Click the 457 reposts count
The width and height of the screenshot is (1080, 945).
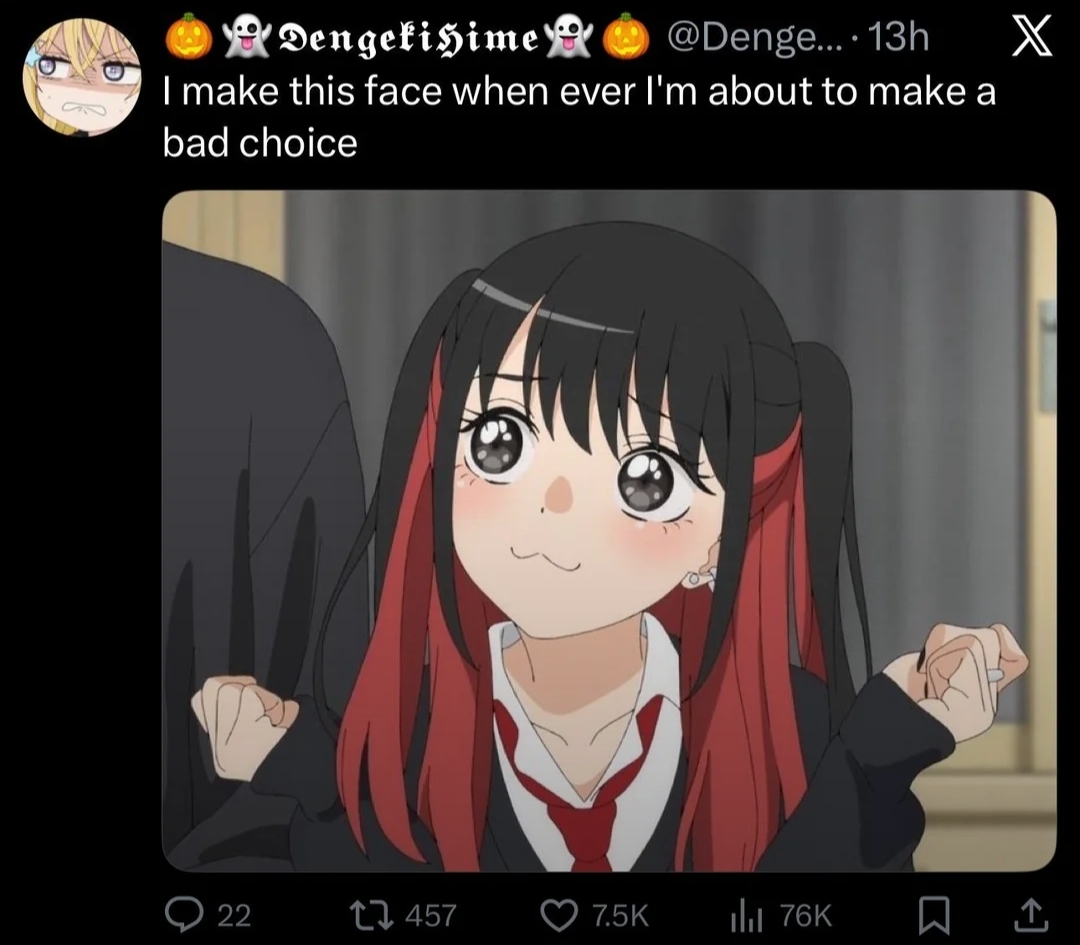coord(431,916)
